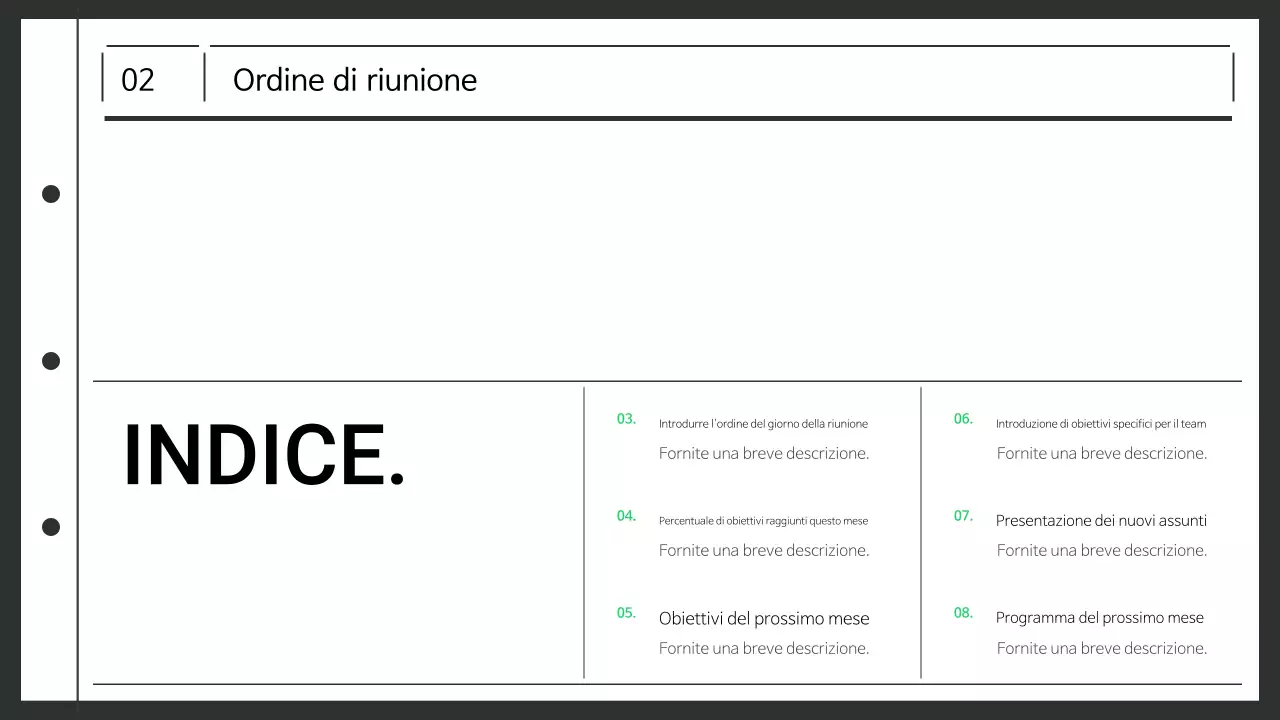Click the green "07." number marker
This screenshot has height=720, width=1280.
pyautogui.click(x=962, y=516)
